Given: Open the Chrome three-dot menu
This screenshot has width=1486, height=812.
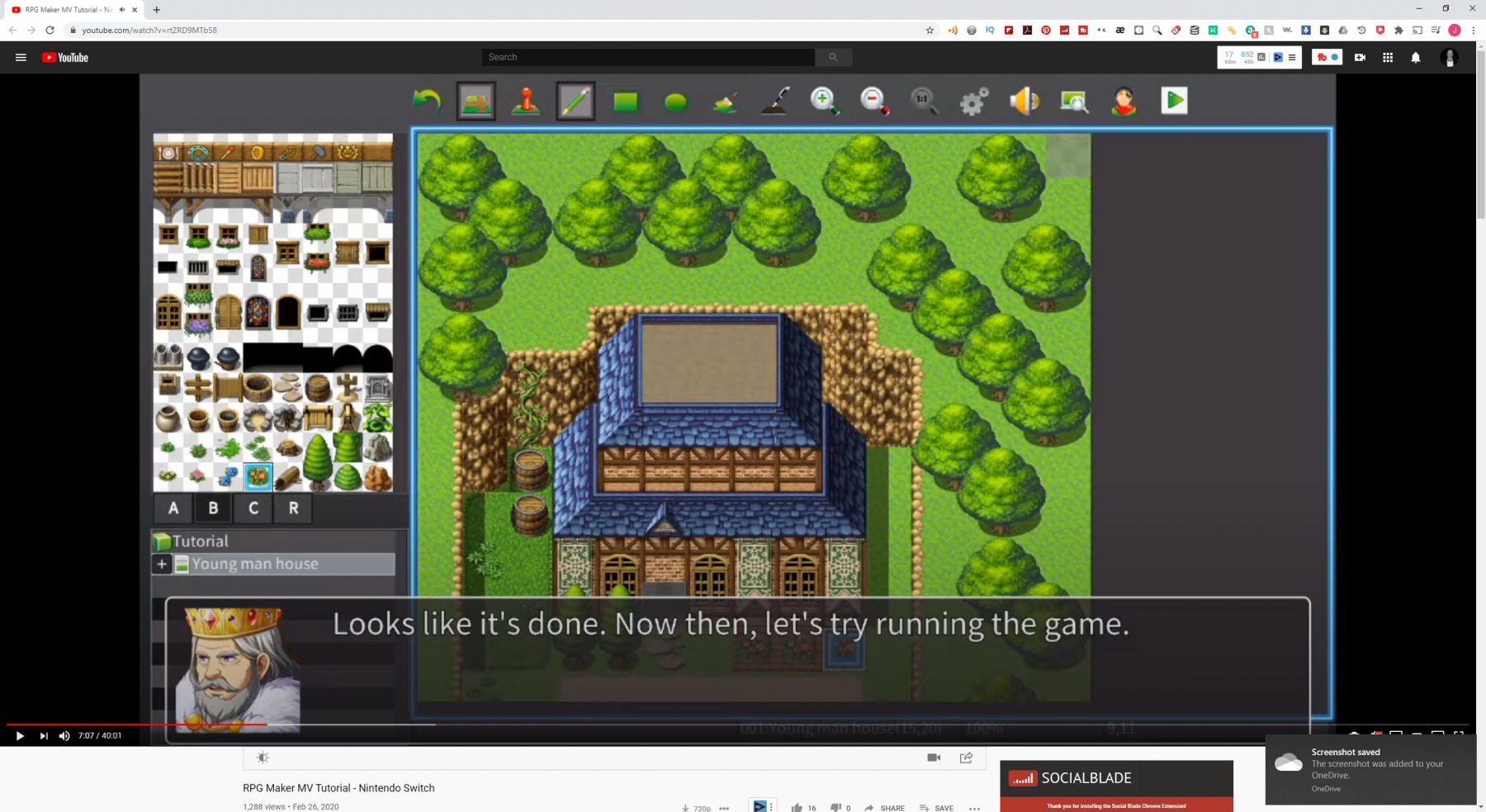Looking at the screenshot, I should pos(1474,31).
